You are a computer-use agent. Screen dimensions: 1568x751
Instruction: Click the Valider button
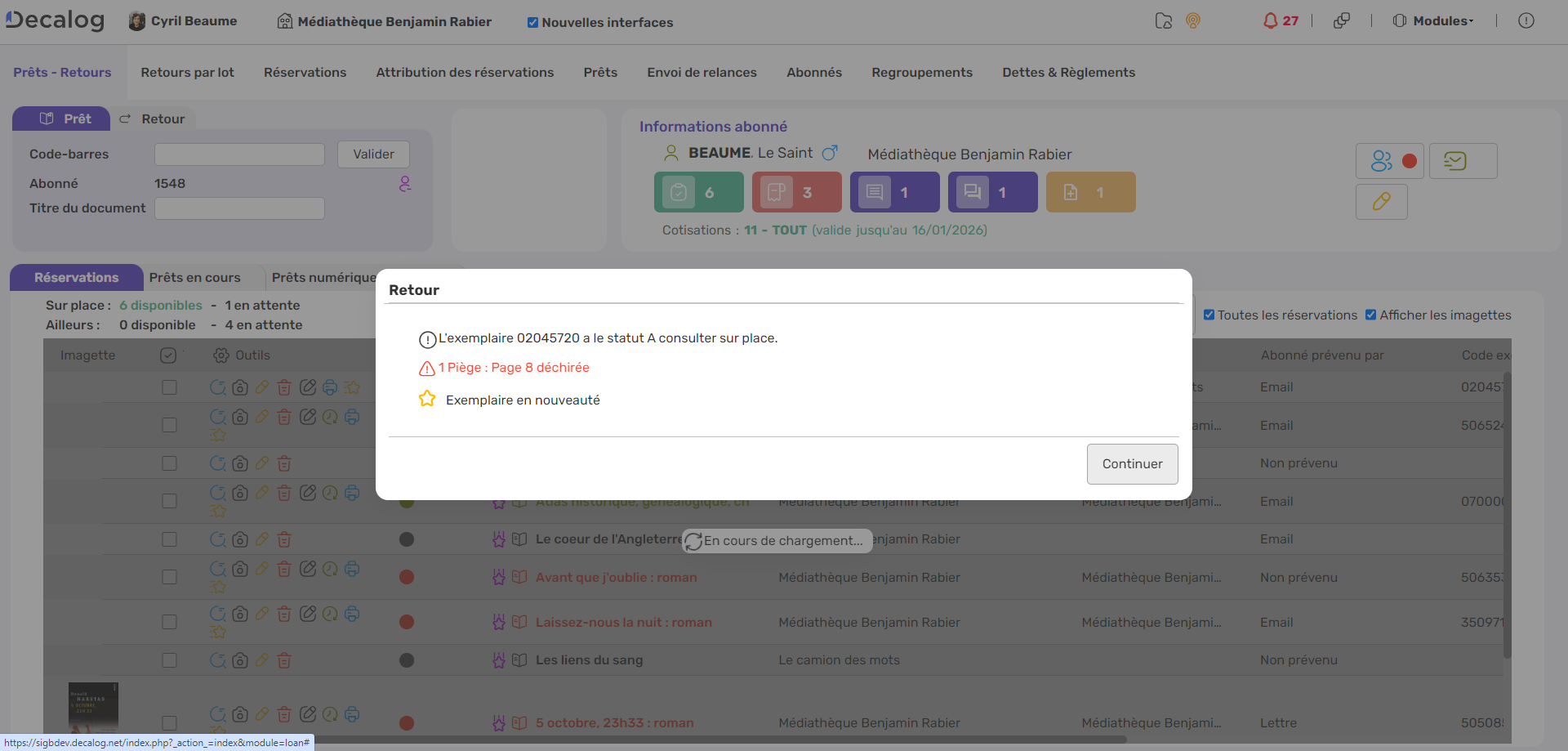coord(373,154)
